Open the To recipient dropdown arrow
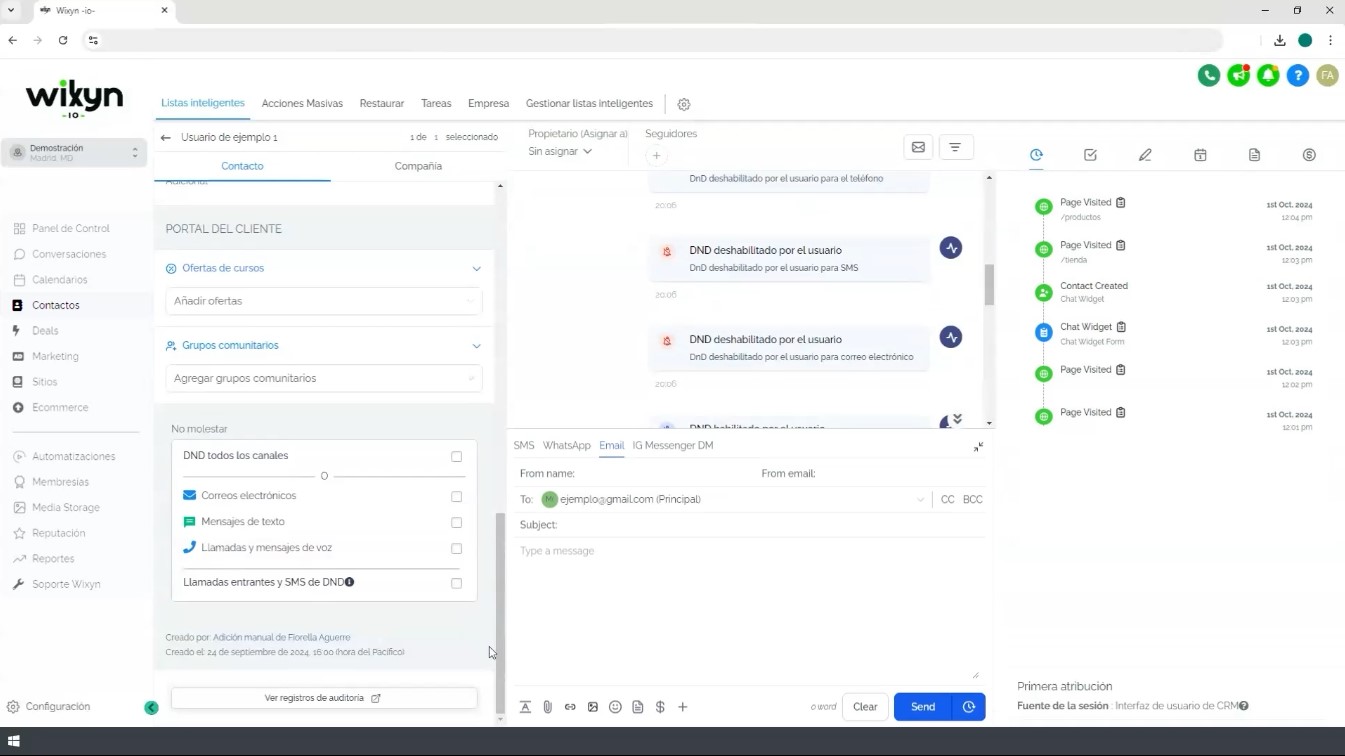 pos(920,500)
